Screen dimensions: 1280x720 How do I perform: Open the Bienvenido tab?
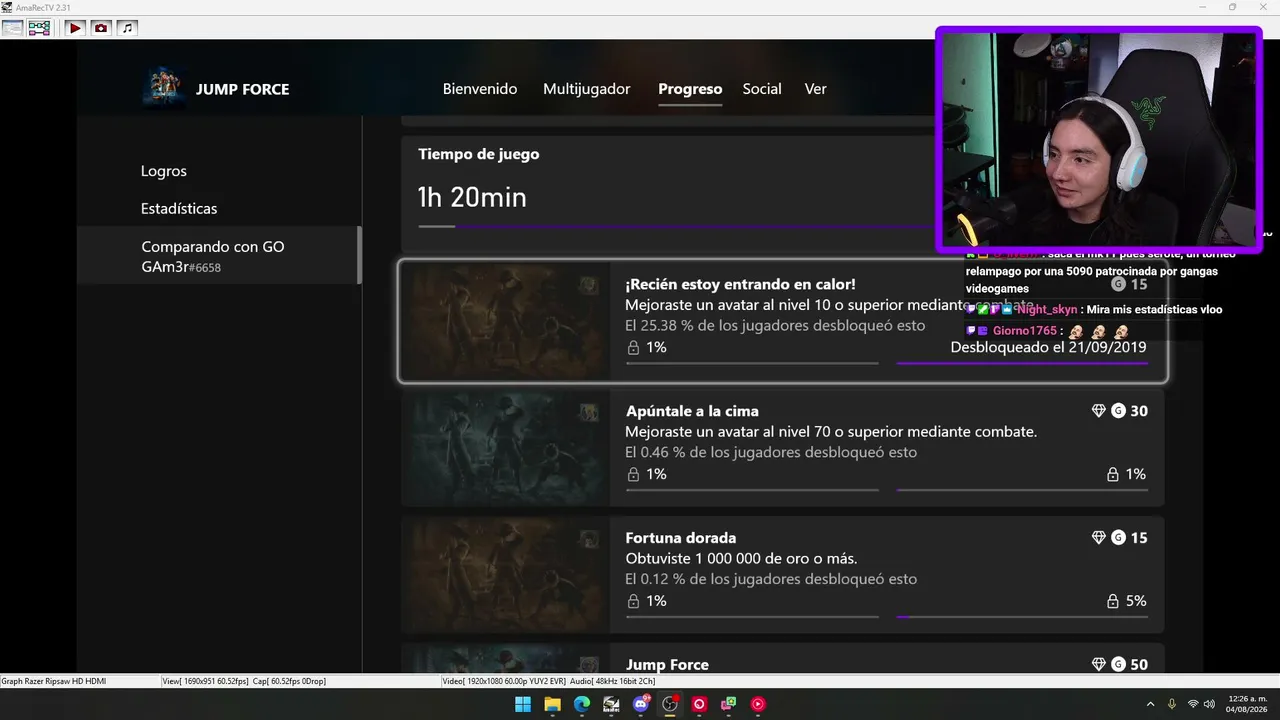point(480,89)
